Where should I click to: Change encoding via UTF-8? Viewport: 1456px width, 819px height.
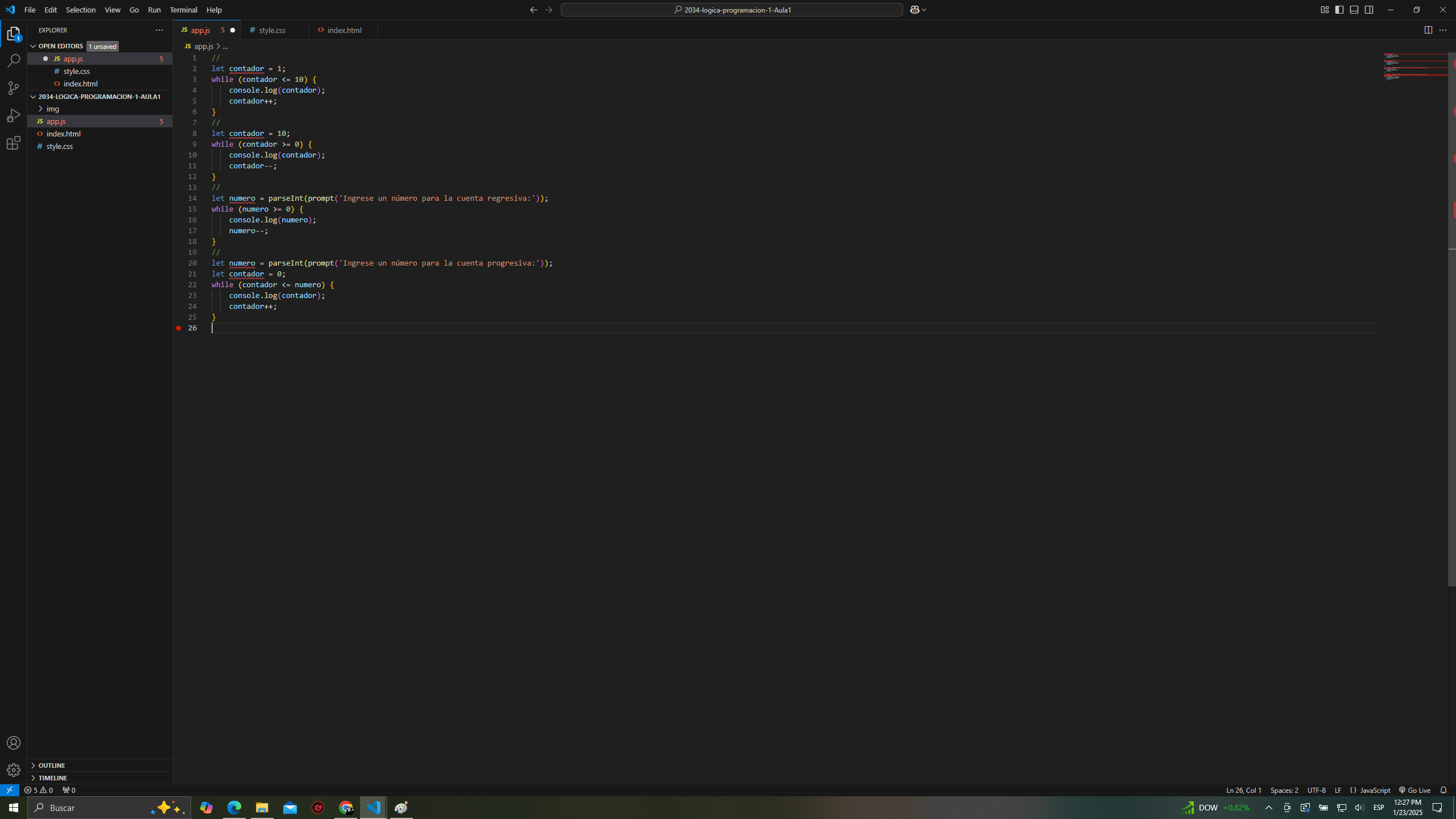1316,790
